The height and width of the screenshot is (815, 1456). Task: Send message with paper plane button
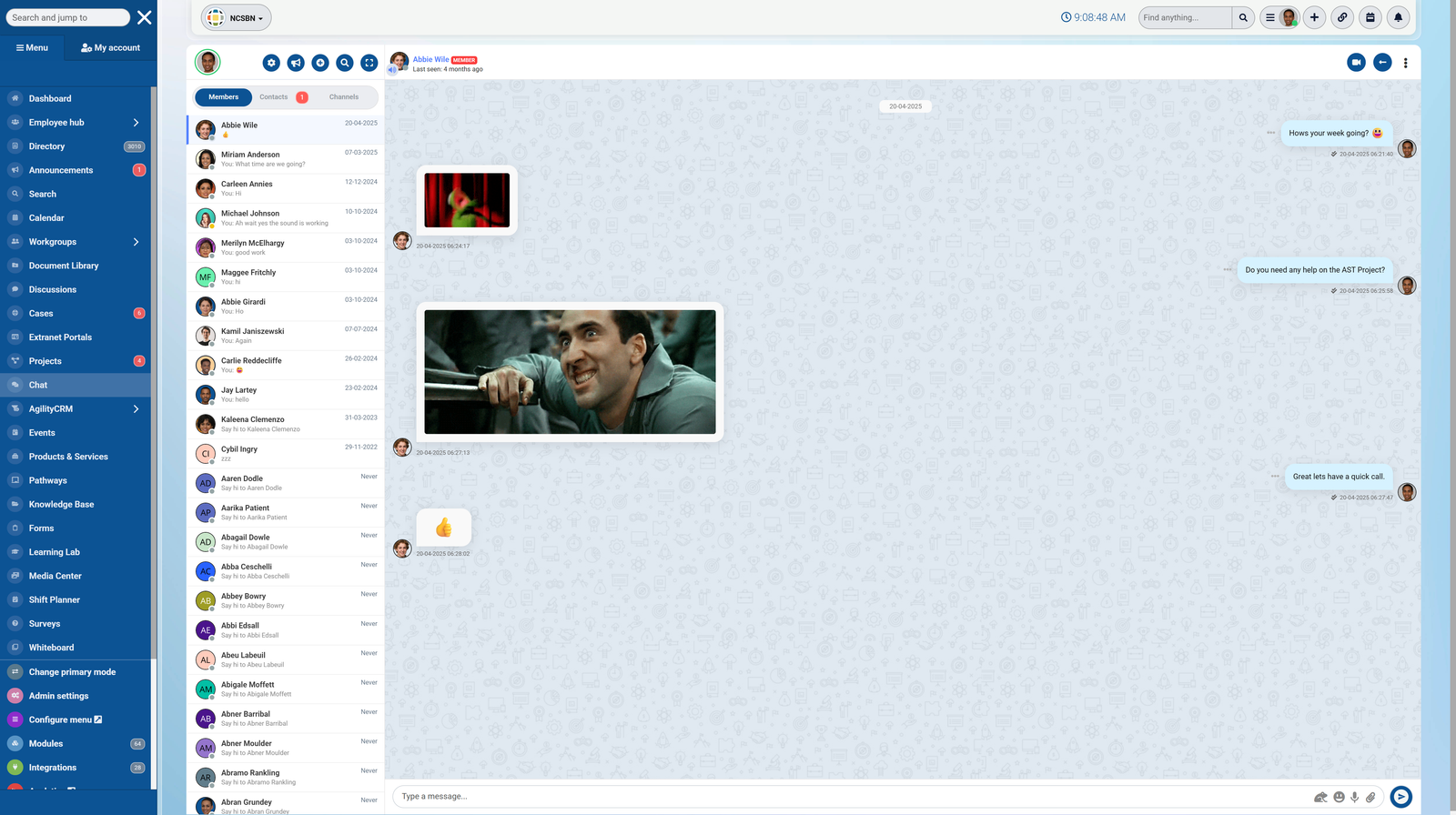coord(1400,797)
